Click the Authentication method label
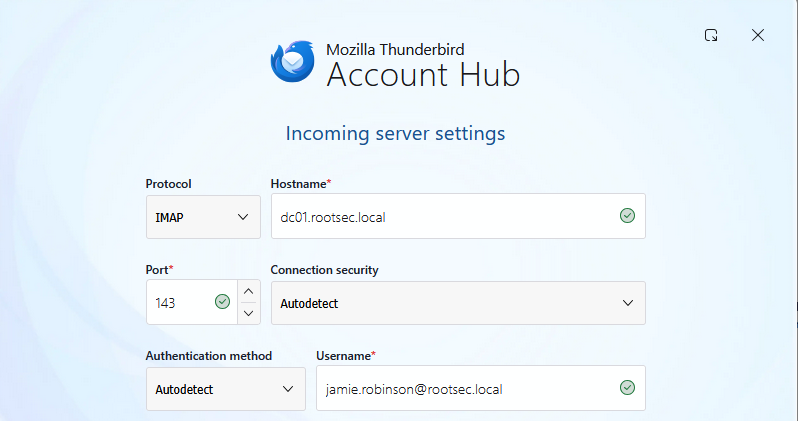Screen dimensions: 798x421 (209, 356)
